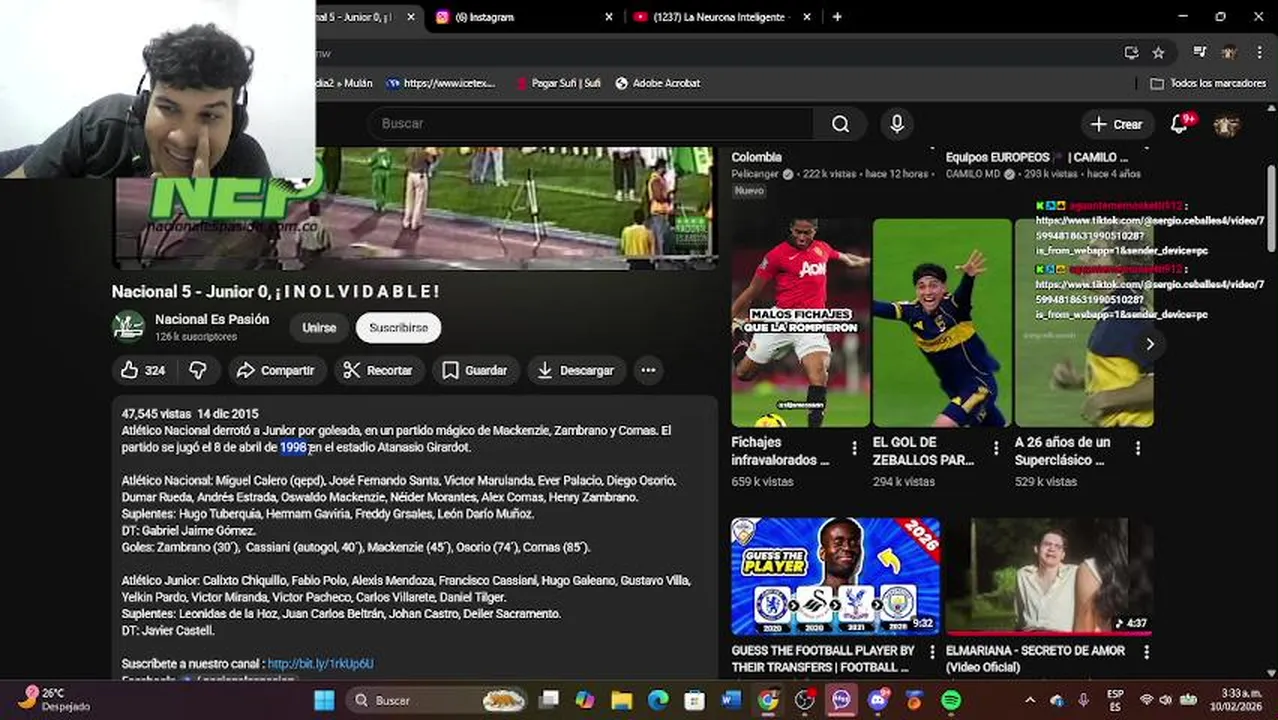Click the Descargar download button
The image size is (1278, 720).
coord(576,370)
